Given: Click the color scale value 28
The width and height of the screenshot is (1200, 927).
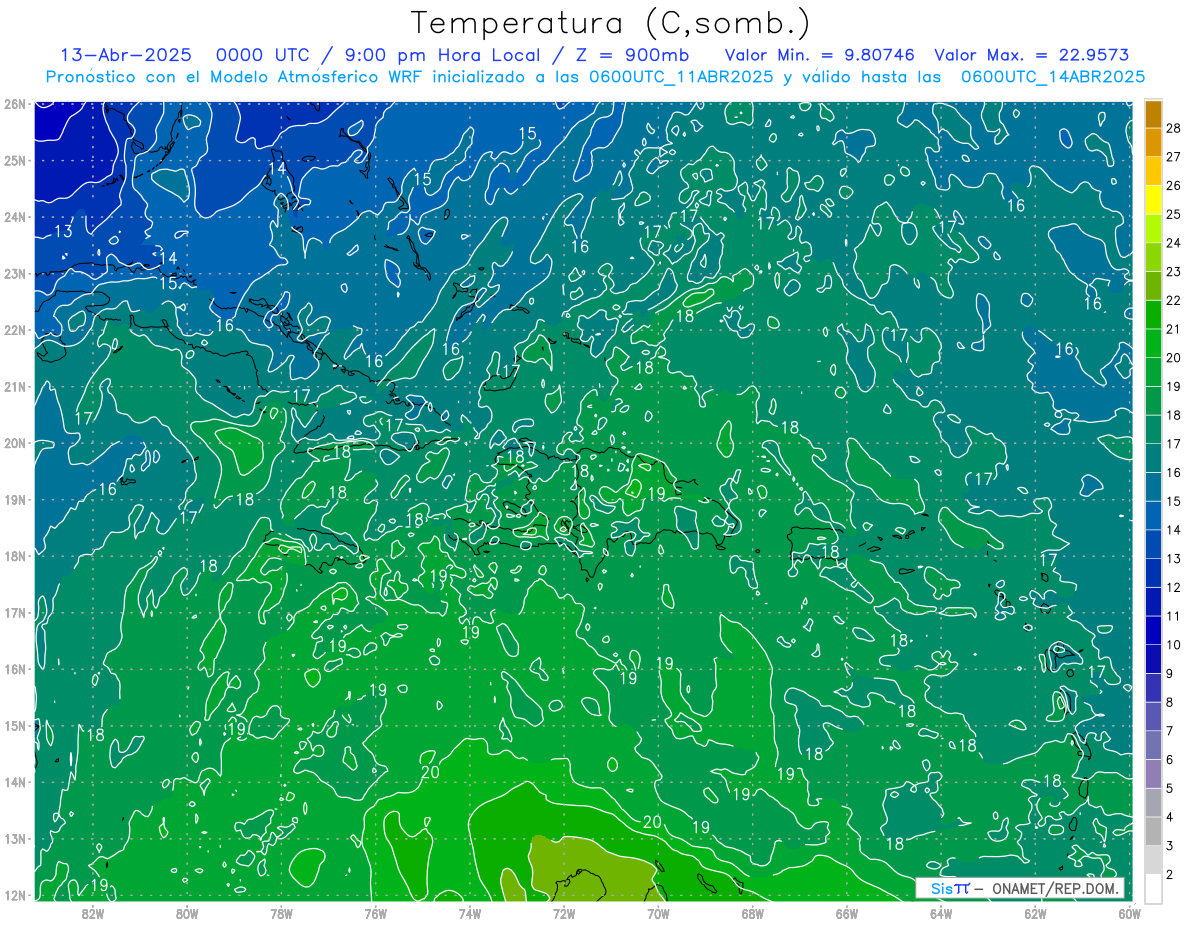Looking at the screenshot, I should pos(1173,128).
